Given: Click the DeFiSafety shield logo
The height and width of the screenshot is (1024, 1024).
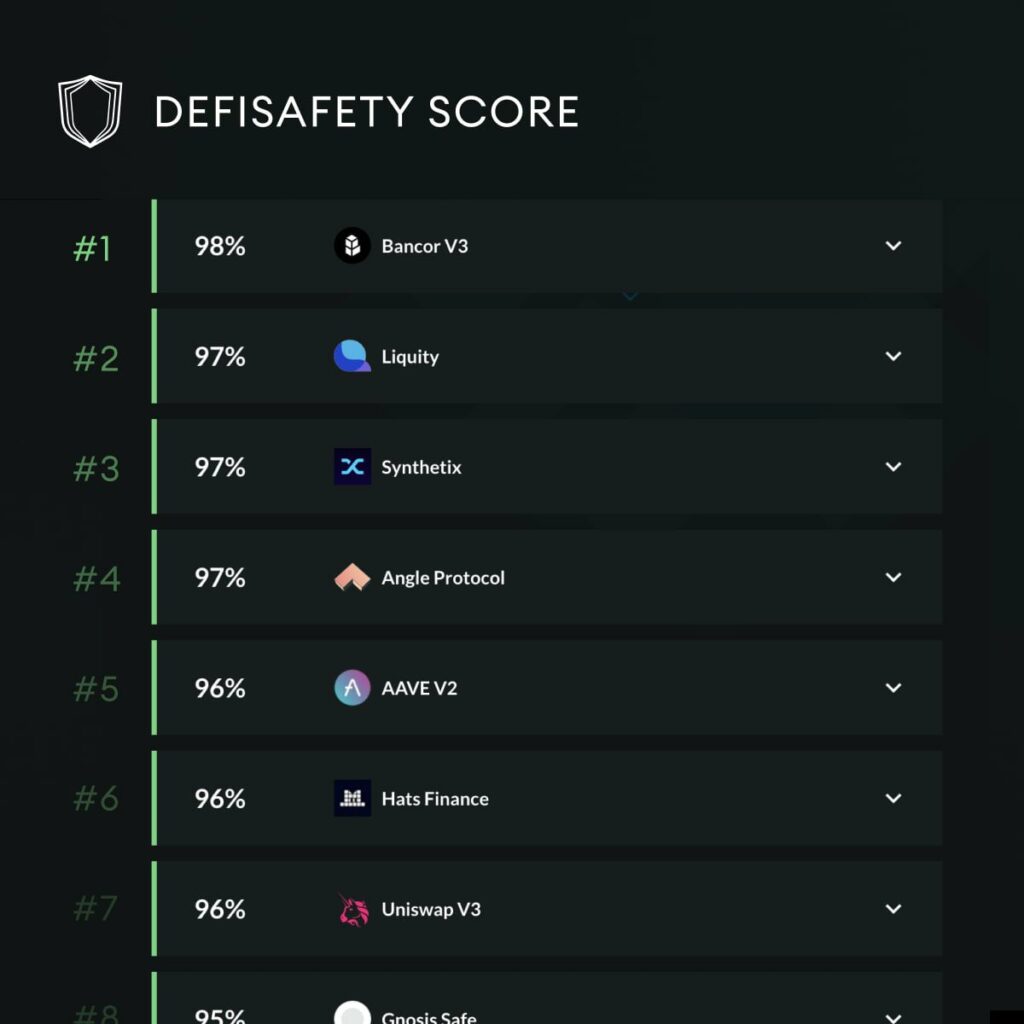Looking at the screenshot, I should [x=90, y=111].
